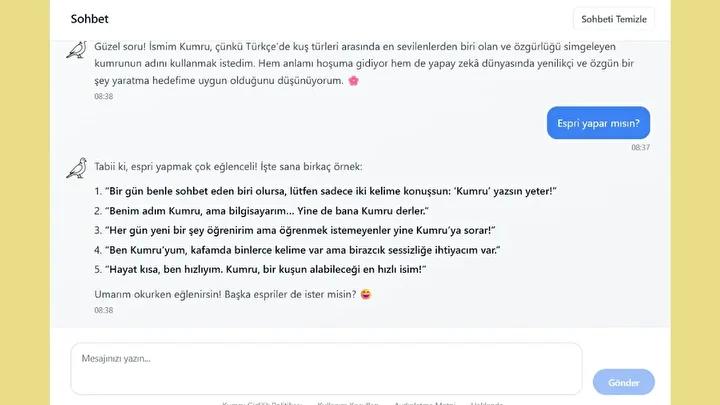Click the Kumru bird avatar beside the first reply
This screenshot has width=720, height=405.
coord(76,50)
